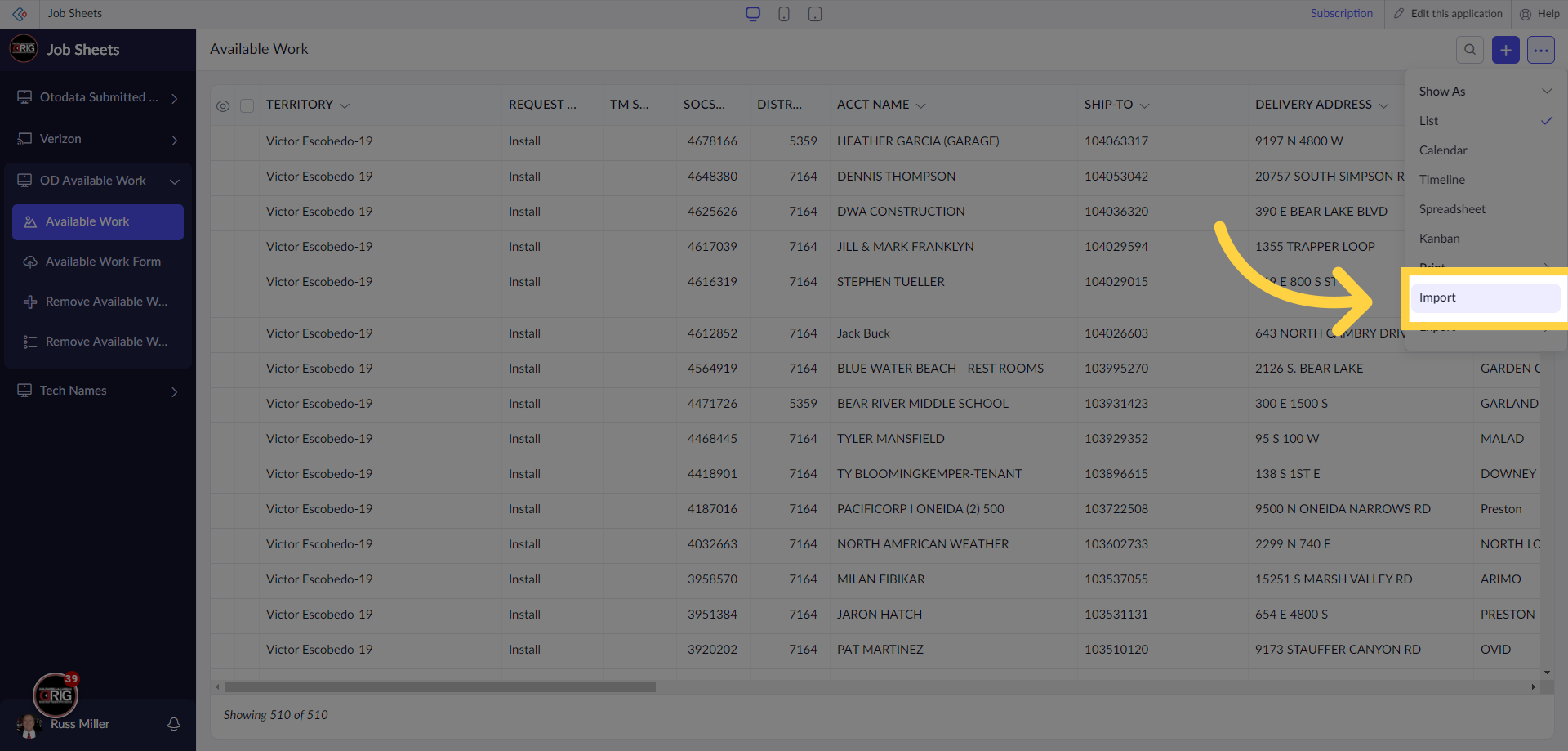Switch to desktop preview icon
Image resolution: width=1568 pixels, height=751 pixels.
coord(753,14)
